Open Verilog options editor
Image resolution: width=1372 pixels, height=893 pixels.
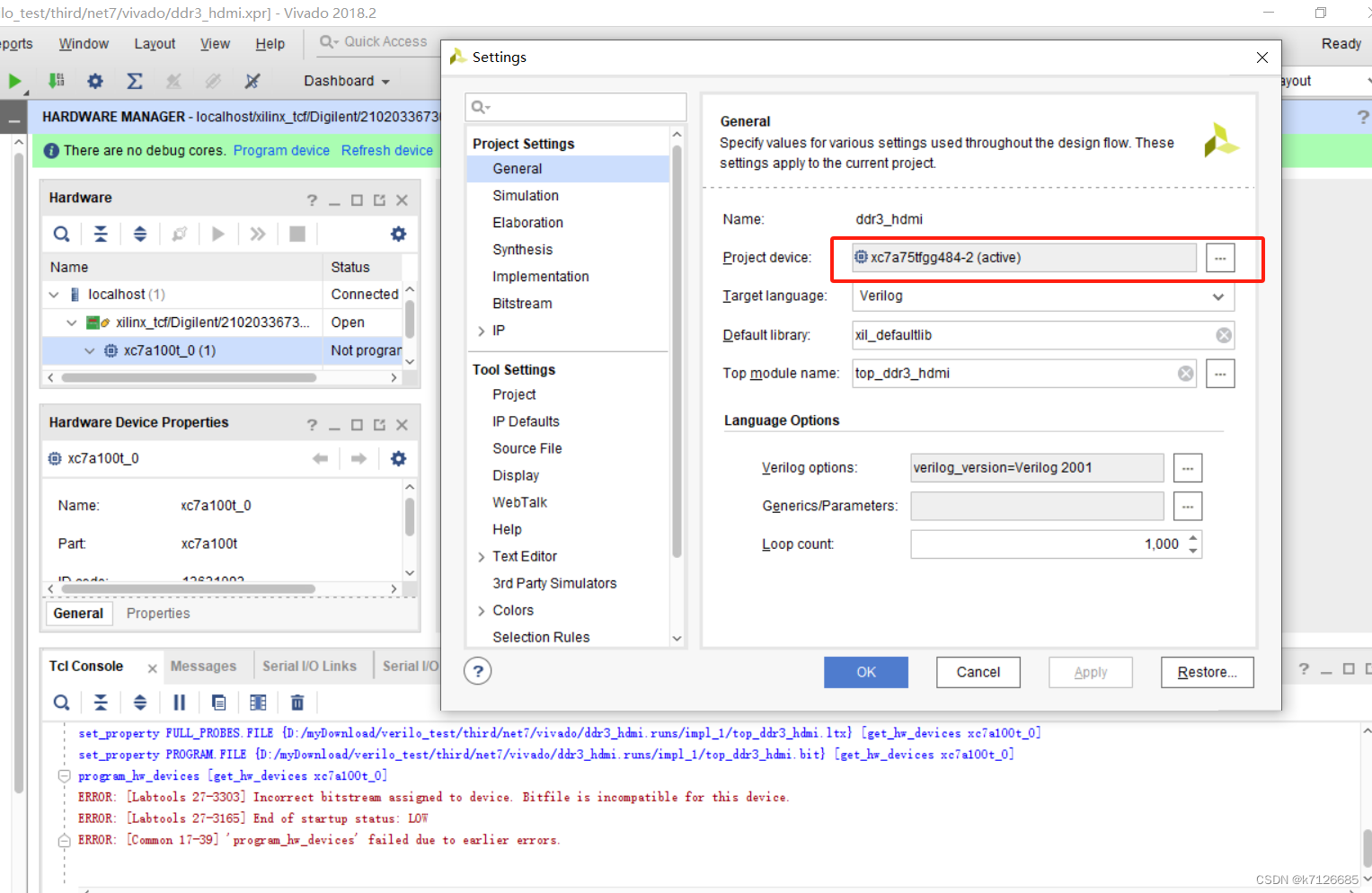click(1188, 468)
